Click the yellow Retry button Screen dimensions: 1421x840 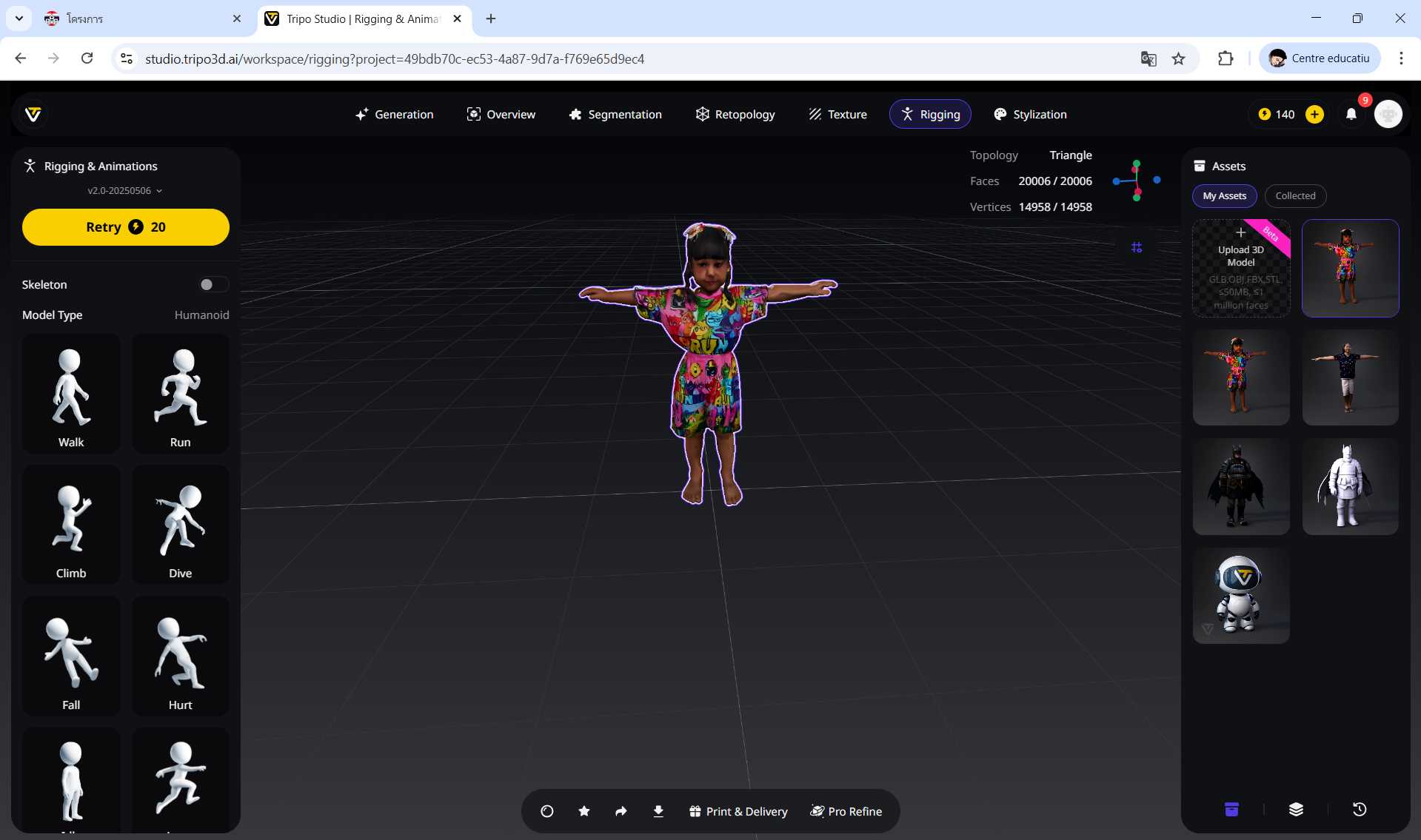pos(126,227)
